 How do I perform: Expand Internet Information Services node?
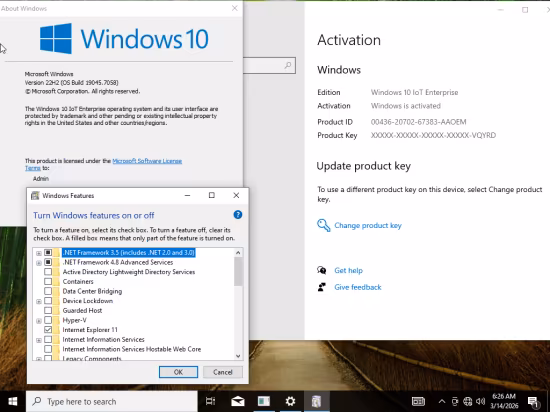point(39,340)
